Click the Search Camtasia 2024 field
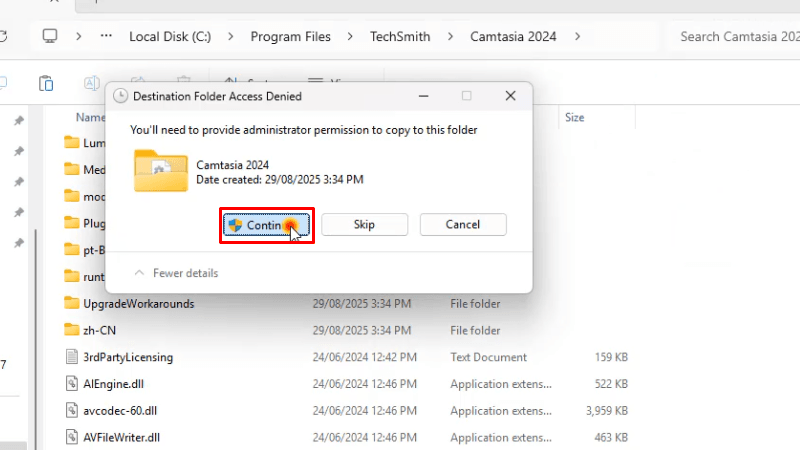This screenshot has height=450, width=800. click(x=728, y=37)
